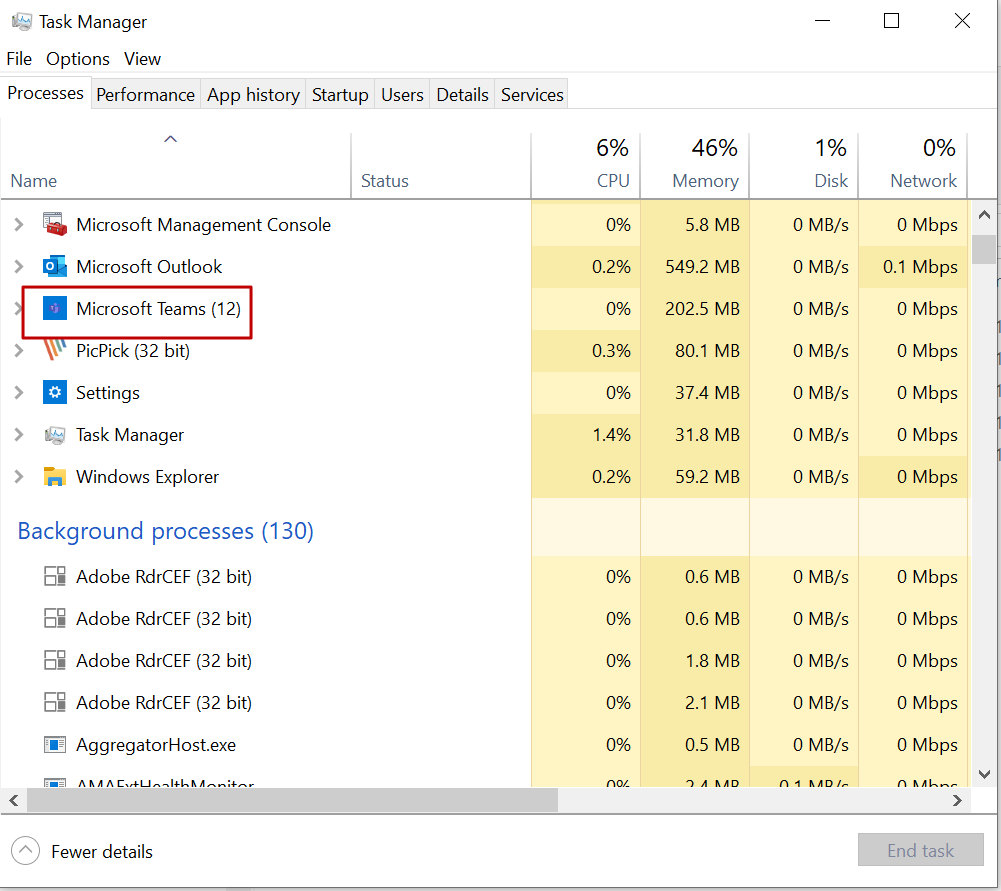Click the Task Manager title bar icon
Image resolution: width=1001 pixels, height=891 pixels.
(22, 22)
